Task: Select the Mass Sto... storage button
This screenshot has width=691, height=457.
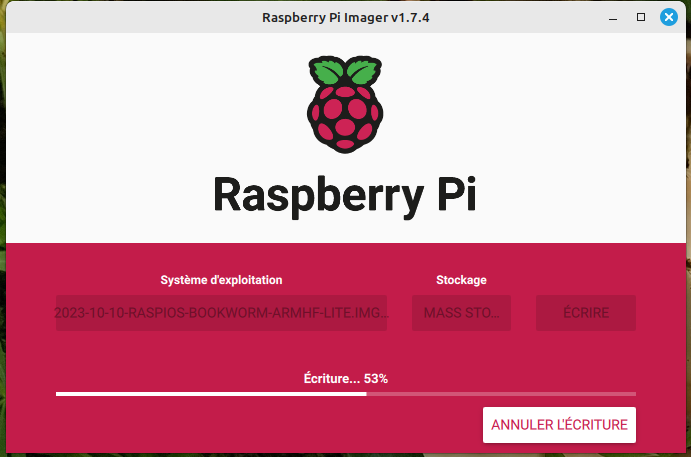Action: pos(461,313)
